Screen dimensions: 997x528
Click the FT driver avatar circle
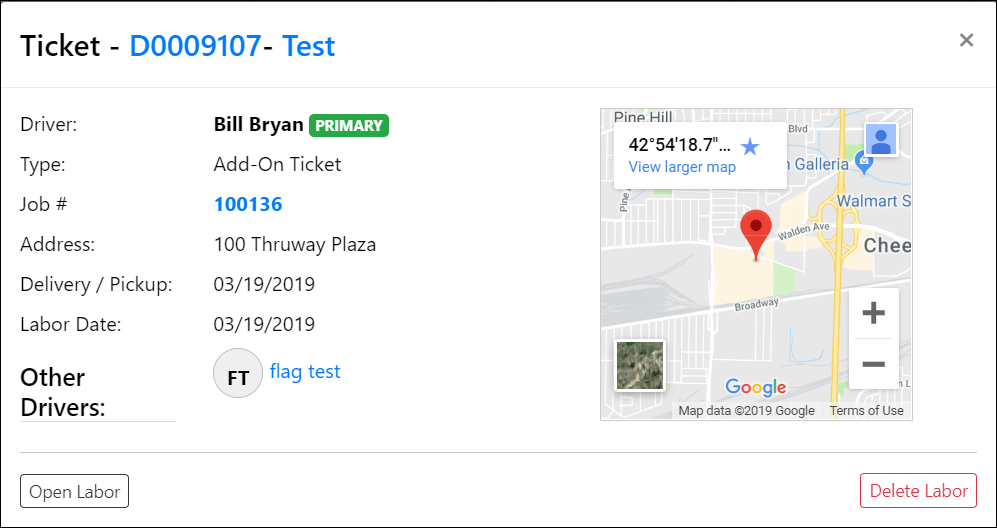click(x=238, y=374)
